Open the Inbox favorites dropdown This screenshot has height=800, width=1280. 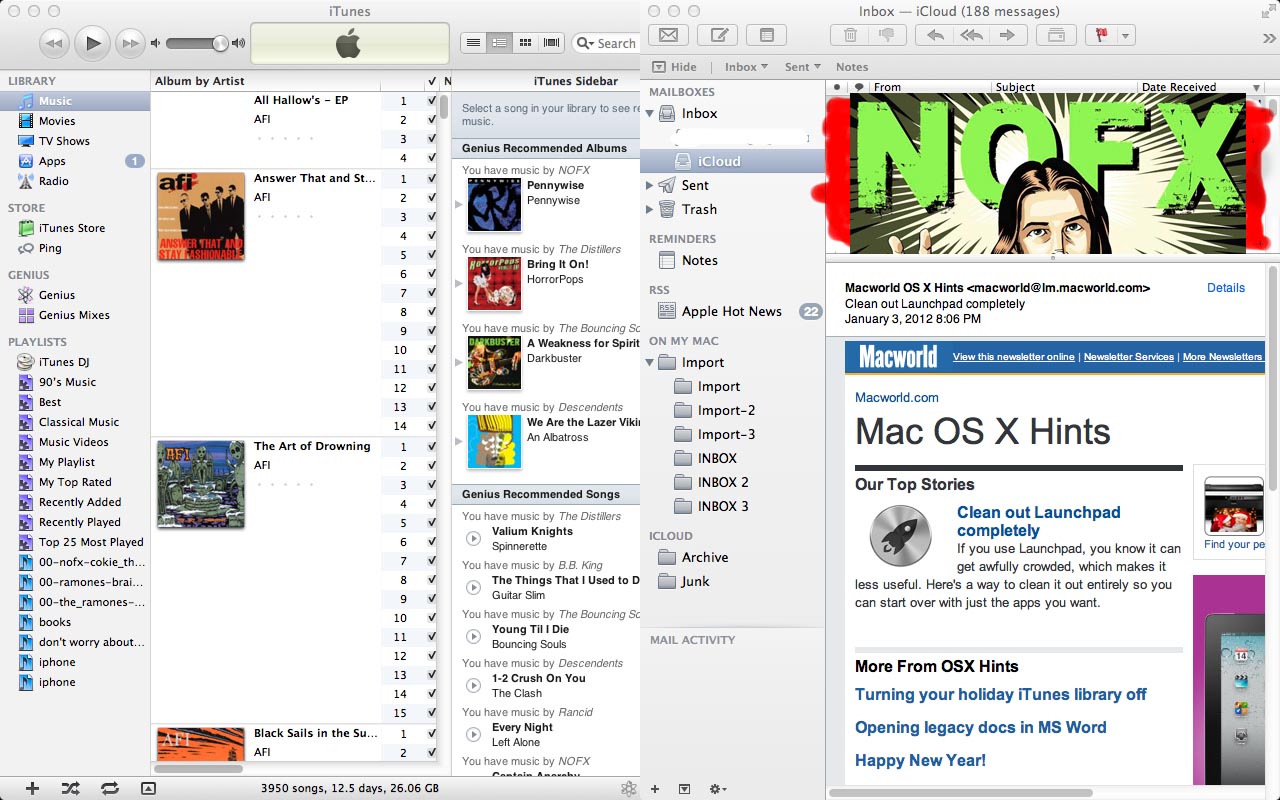click(x=746, y=67)
